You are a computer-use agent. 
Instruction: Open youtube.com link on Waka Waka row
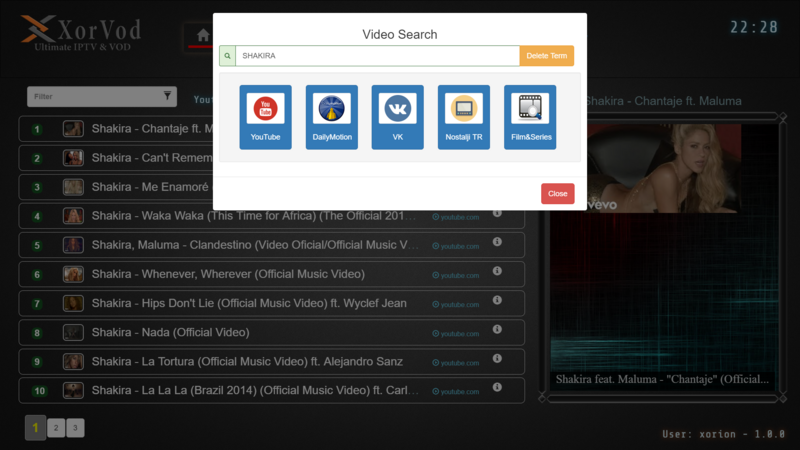(456, 217)
